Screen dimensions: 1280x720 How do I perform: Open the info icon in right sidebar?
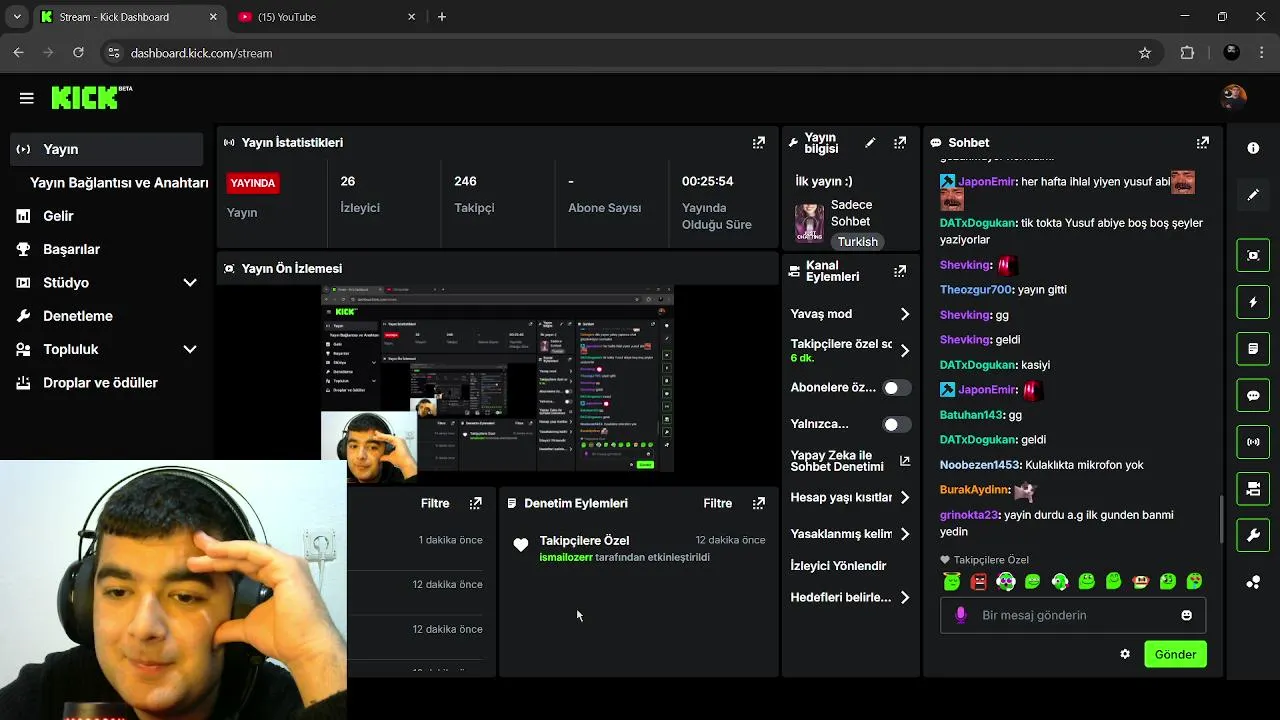click(x=1253, y=148)
